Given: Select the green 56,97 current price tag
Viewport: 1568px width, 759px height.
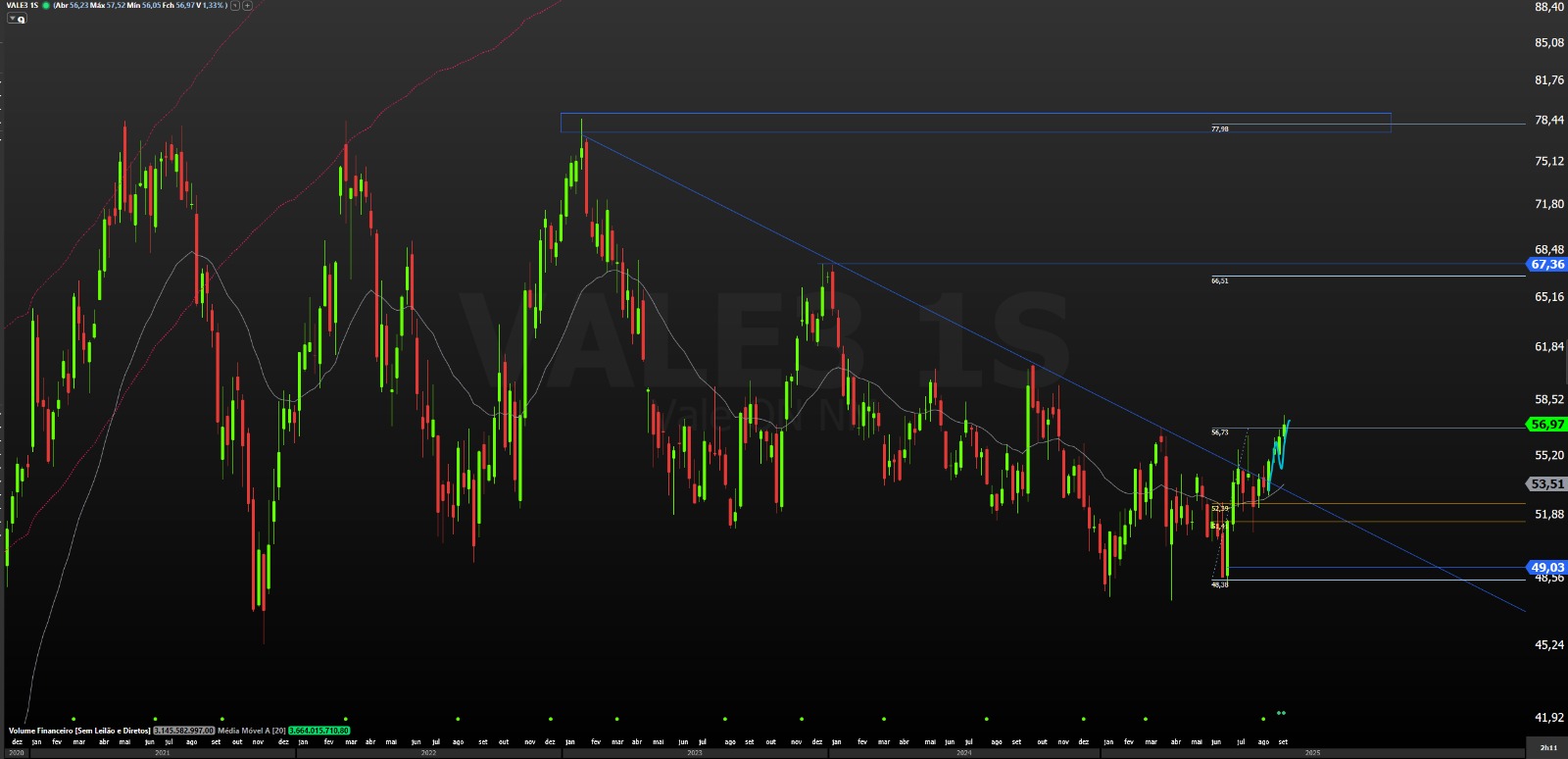Looking at the screenshot, I should 1547,425.
